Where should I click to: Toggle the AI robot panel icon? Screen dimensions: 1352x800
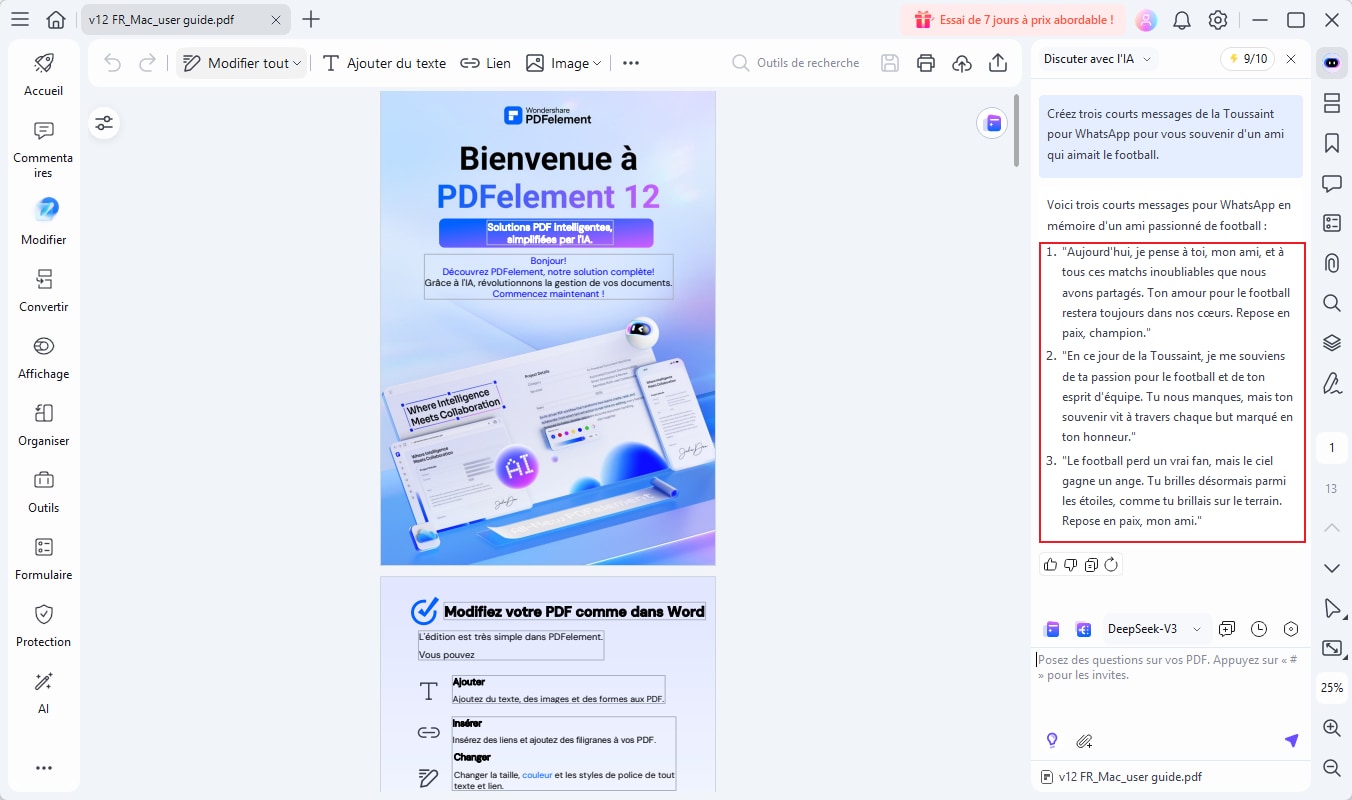[x=1331, y=62]
